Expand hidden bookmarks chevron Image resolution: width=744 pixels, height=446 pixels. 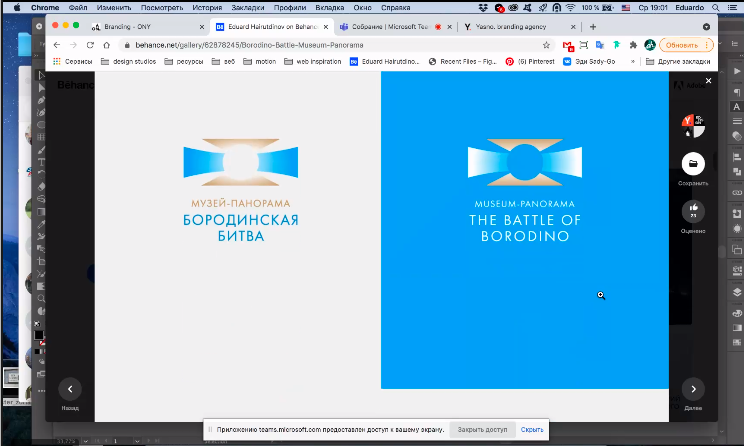pyautogui.click(x=632, y=61)
